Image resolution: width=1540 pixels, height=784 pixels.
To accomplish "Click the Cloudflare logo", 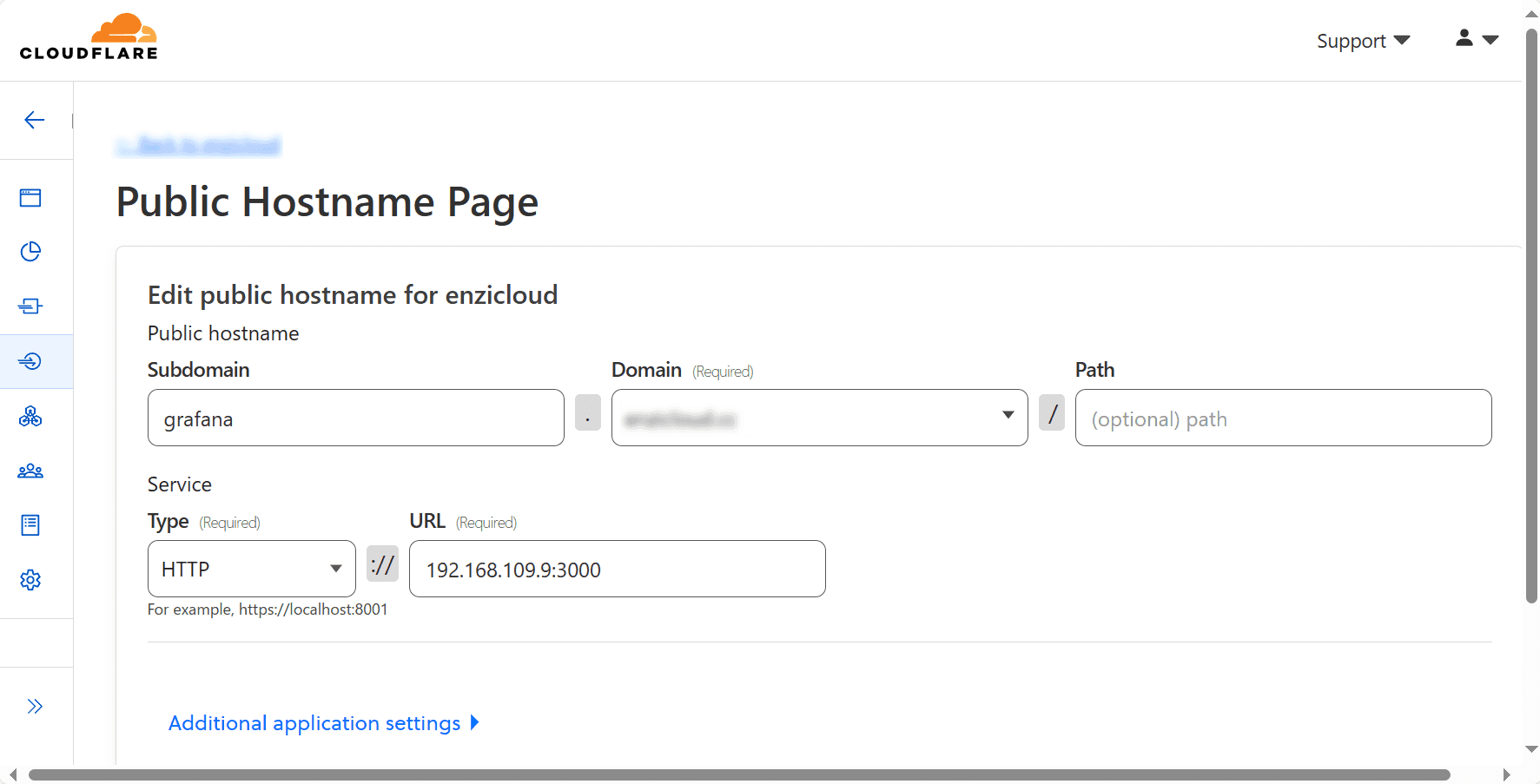I will (x=89, y=37).
